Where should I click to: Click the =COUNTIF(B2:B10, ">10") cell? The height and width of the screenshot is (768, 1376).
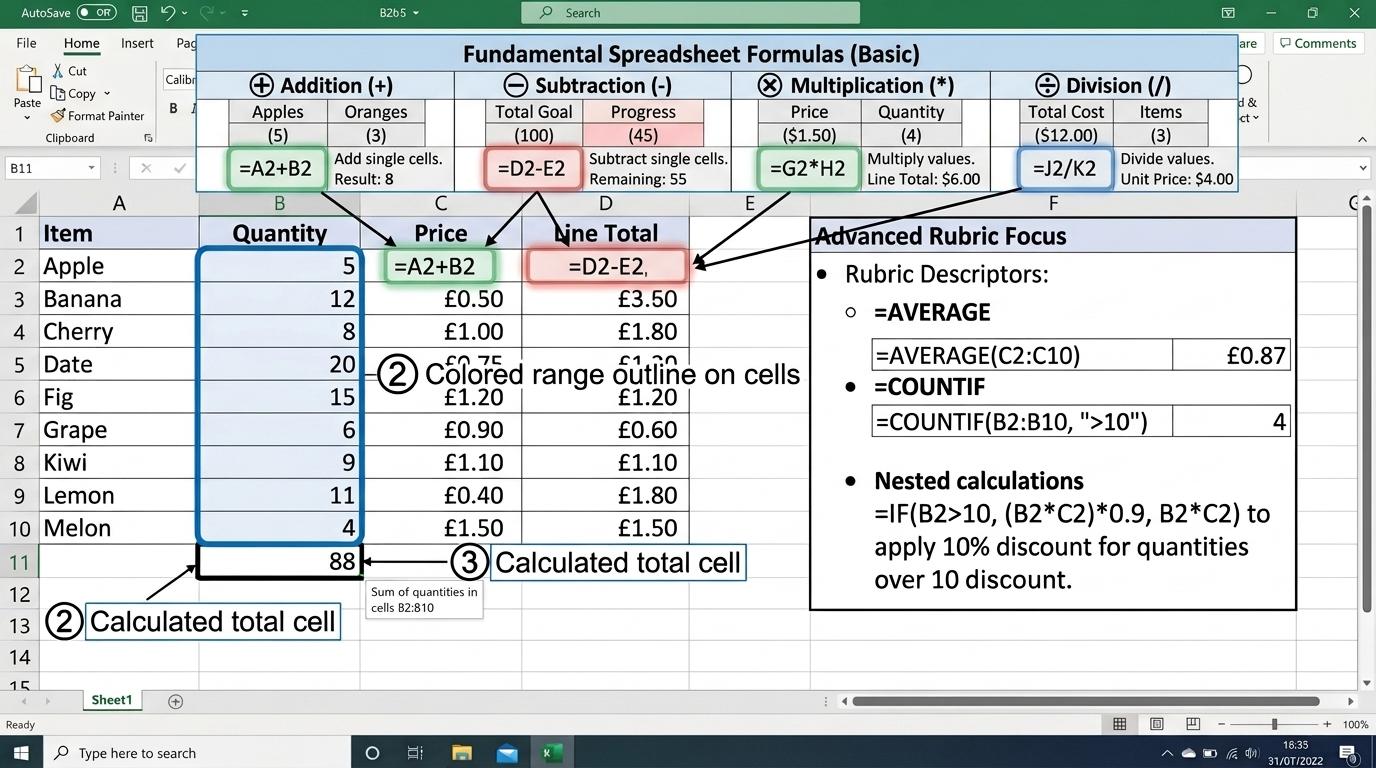(1022, 421)
